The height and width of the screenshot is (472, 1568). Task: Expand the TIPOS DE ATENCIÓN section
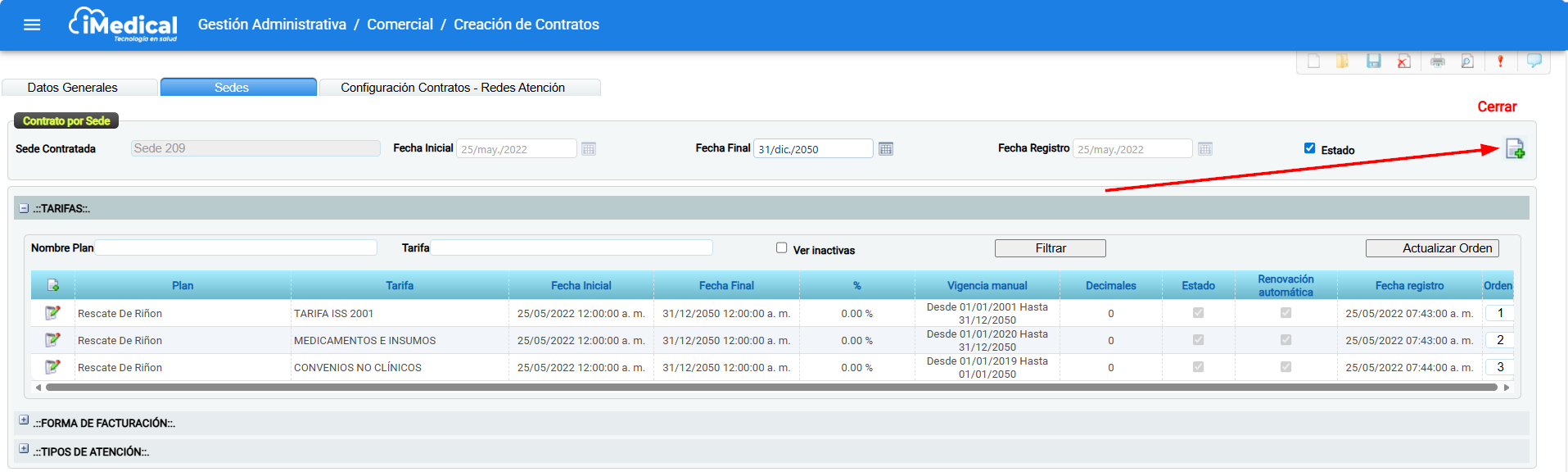[x=24, y=449]
